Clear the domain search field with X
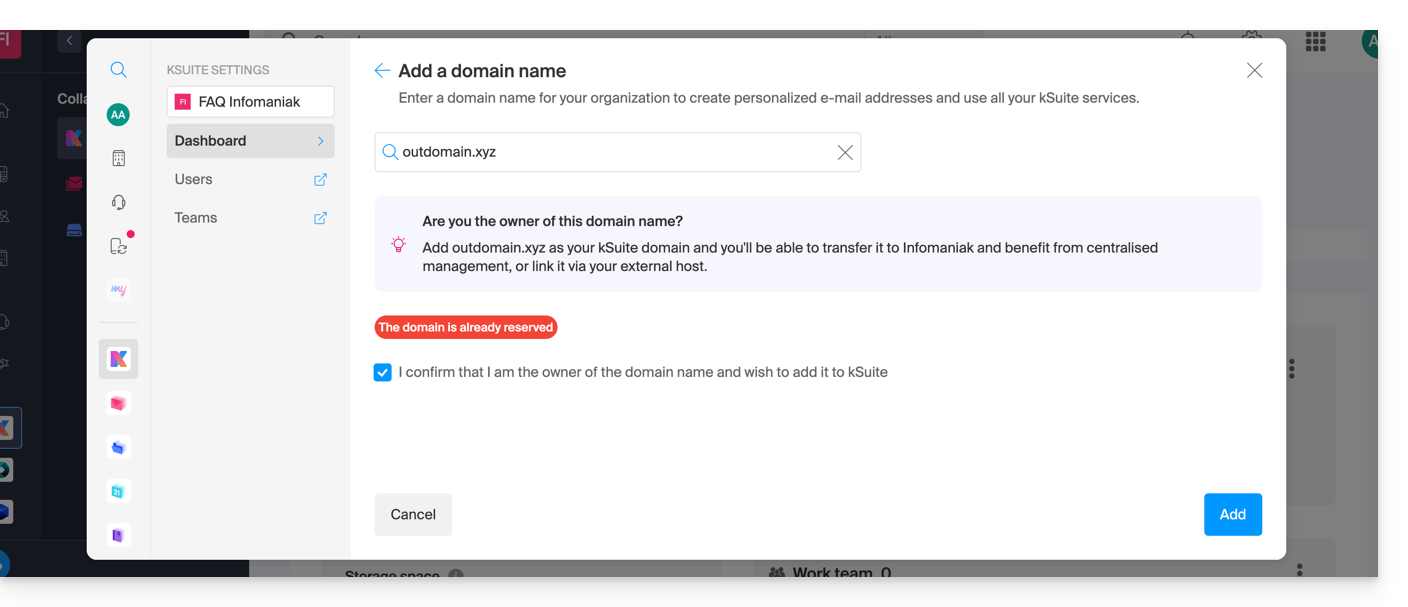Screen dimensions: 1408x607 click(845, 152)
